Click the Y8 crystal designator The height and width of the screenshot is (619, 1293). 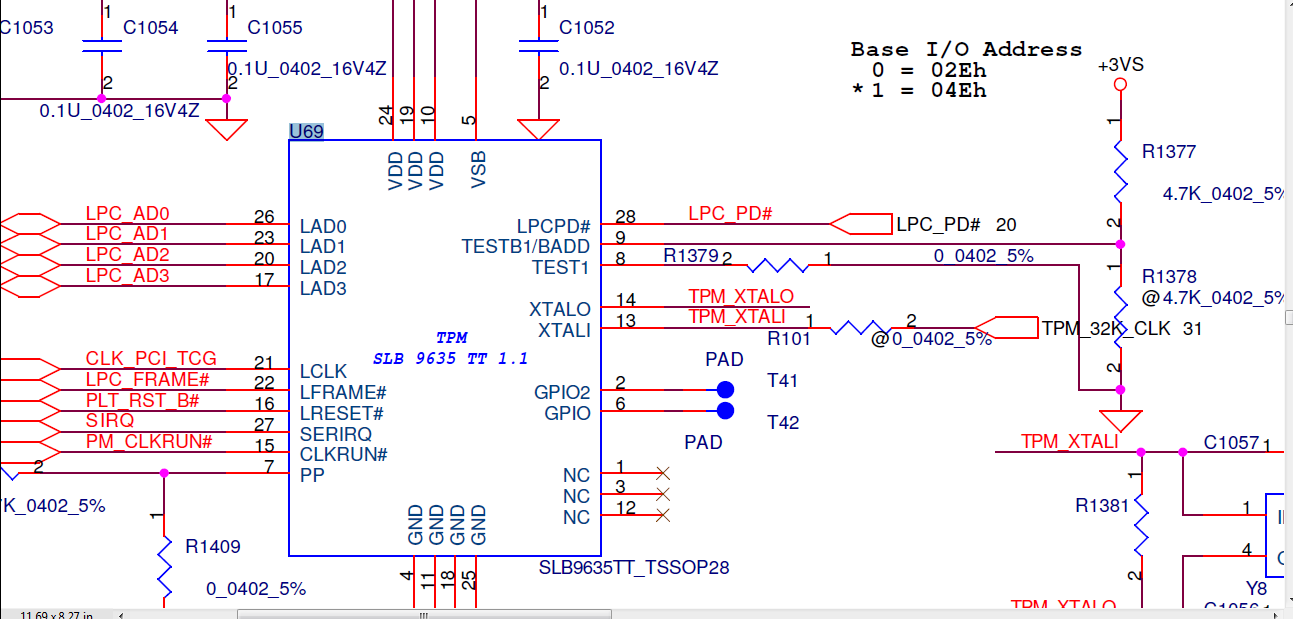tap(1256, 588)
